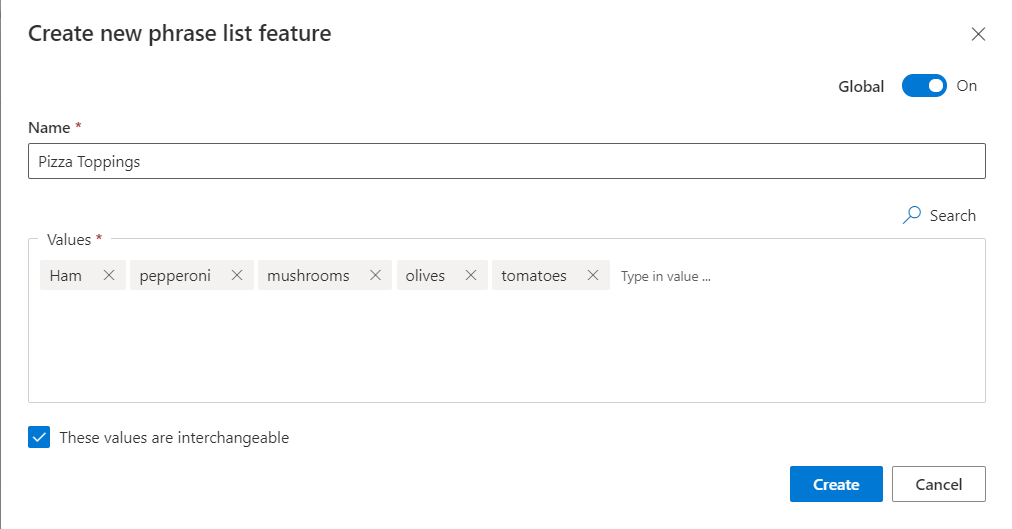Click the Name input field
1012x529 pixels.
(507, 161)
